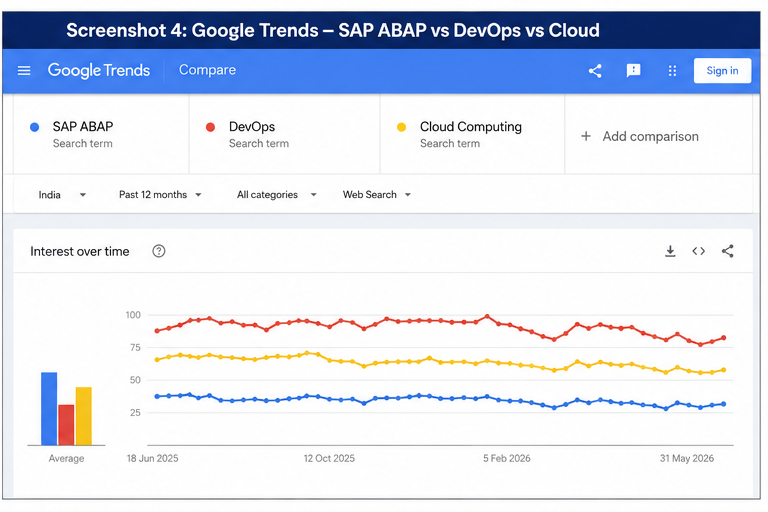Click the 25 y-axis value
The height and width of the screenshot is (512, 768).
tap(135, 413)
